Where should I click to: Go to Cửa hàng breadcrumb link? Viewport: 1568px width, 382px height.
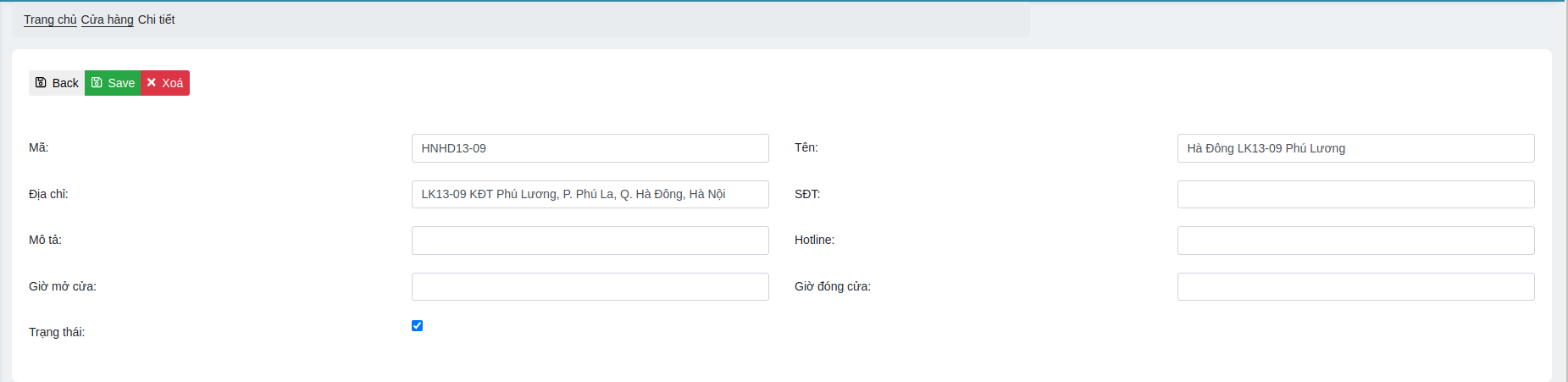pos(107,19)
